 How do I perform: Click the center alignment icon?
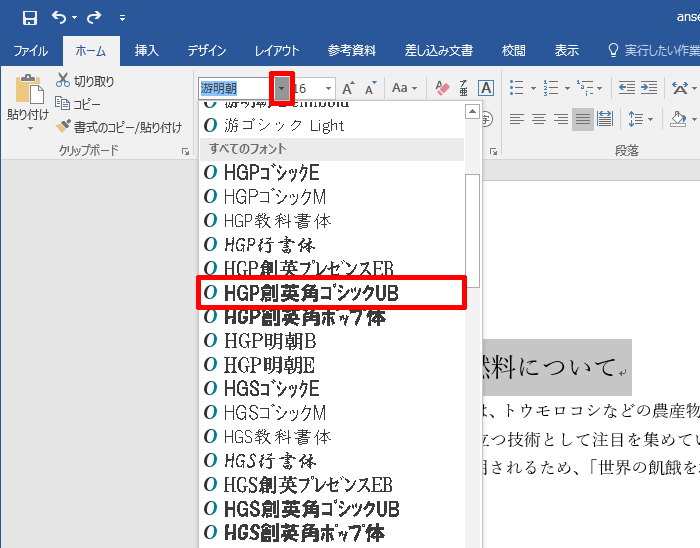point(539,119)
